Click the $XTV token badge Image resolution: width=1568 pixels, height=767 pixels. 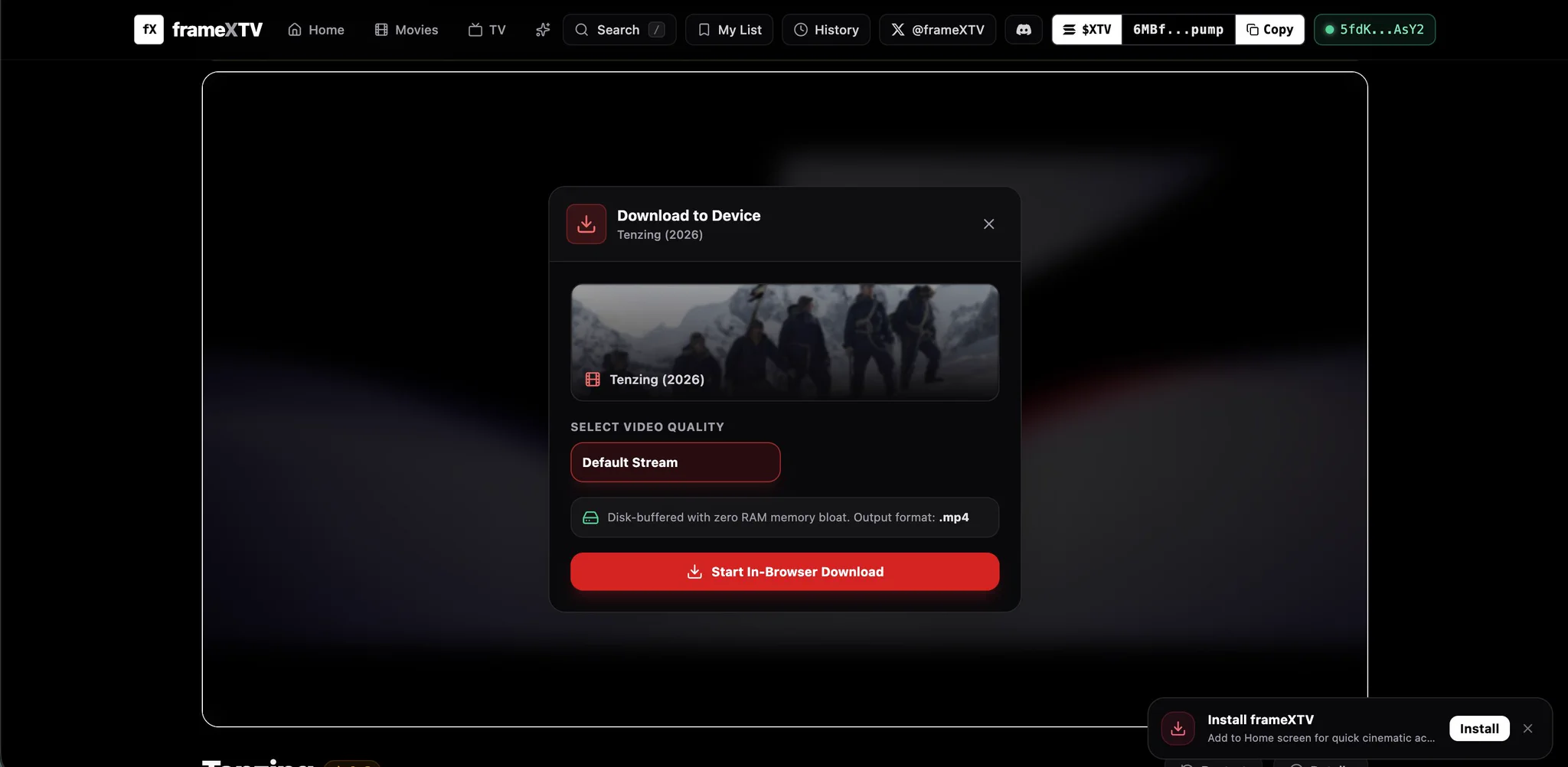[1087, 29]
